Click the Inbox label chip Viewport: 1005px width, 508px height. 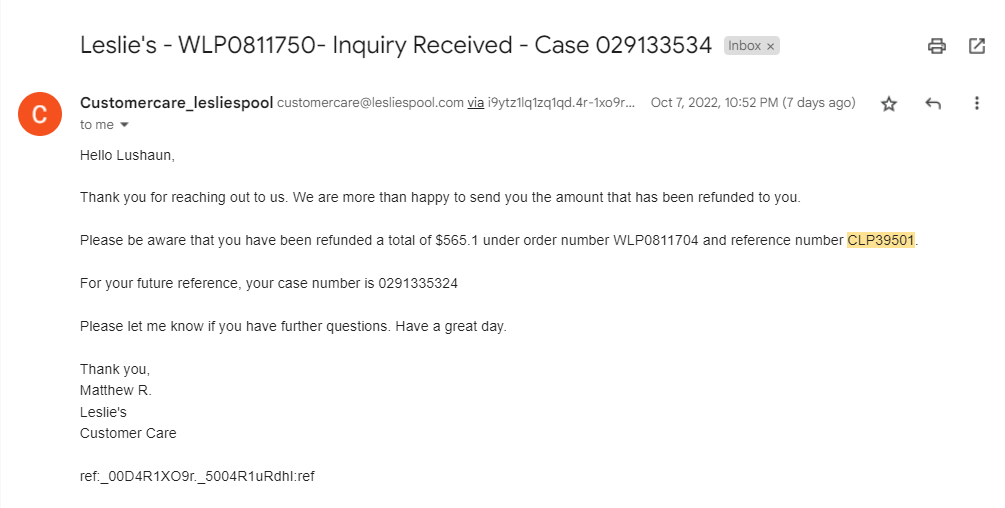751,45
